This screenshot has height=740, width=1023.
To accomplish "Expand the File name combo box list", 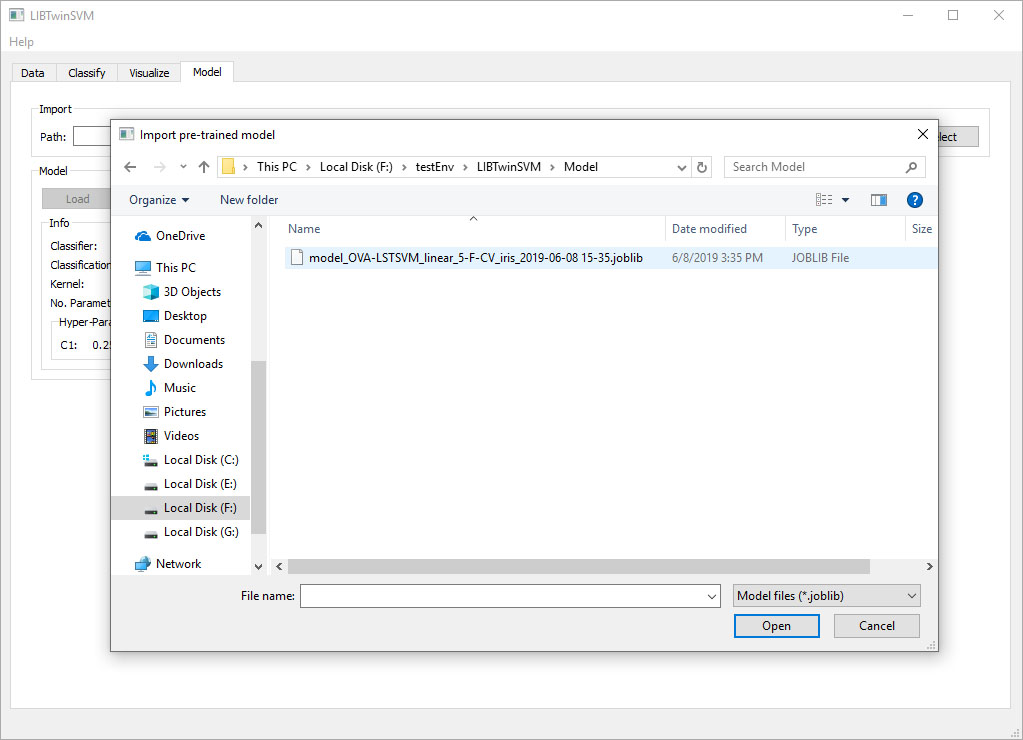I will pyautogui.click(x=712, y=596).
